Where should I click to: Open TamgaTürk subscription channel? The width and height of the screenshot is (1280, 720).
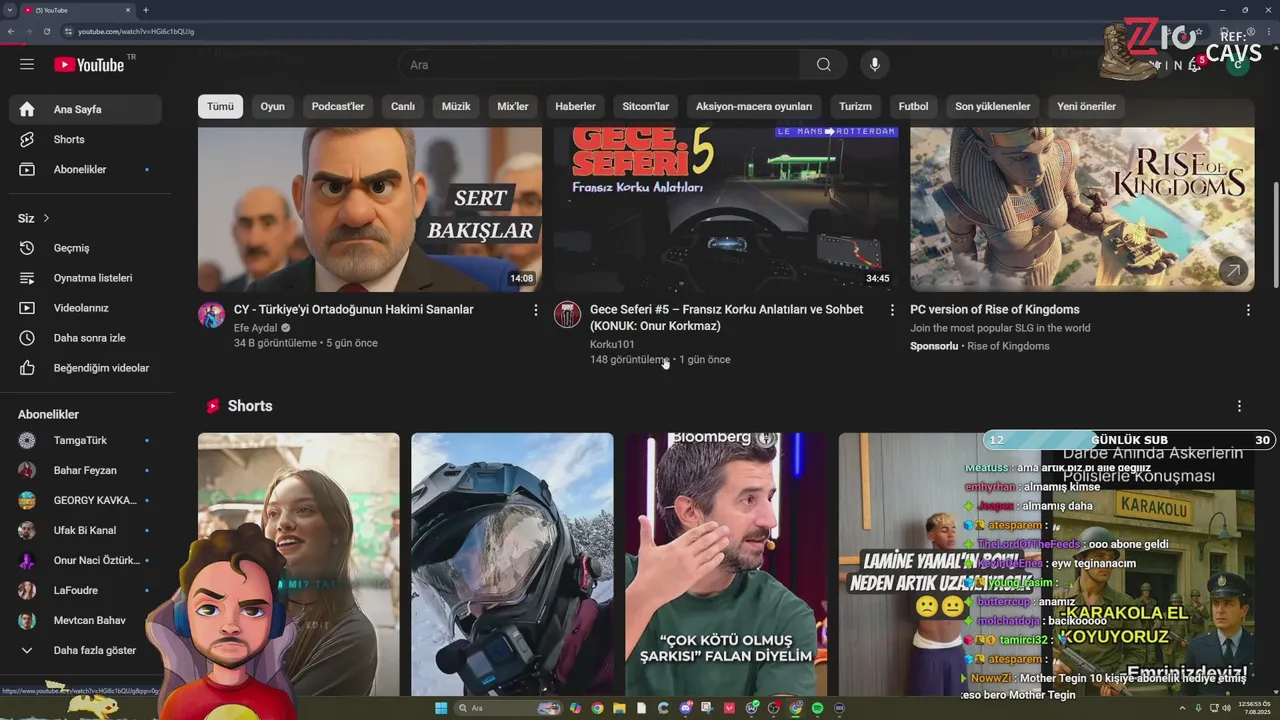[x=86, y=440]
